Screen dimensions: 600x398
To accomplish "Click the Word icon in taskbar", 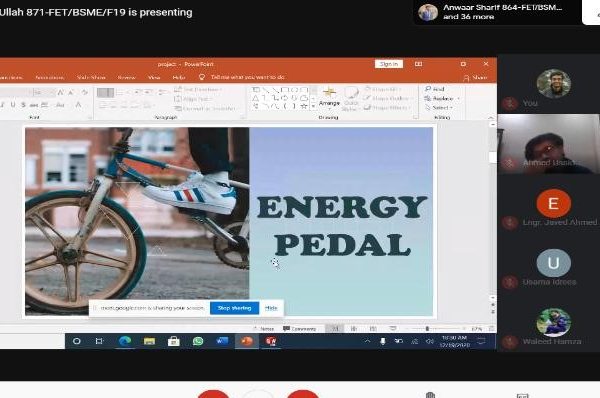I will (222, 341).
